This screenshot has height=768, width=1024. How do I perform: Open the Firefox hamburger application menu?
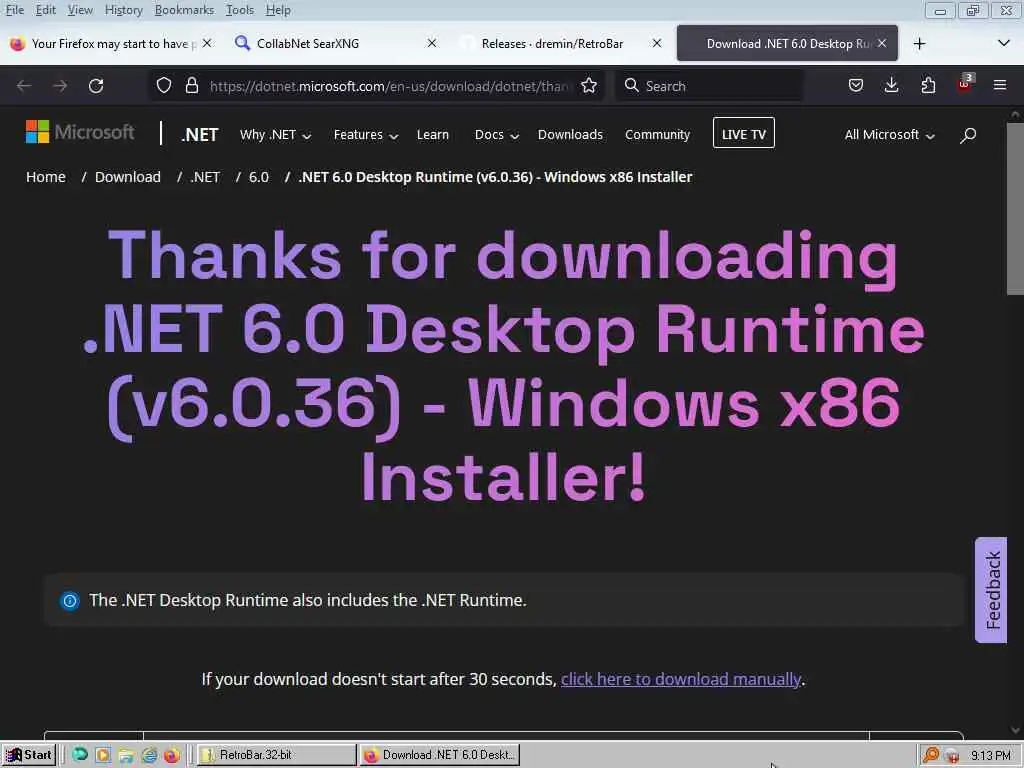click(1000, 86)
